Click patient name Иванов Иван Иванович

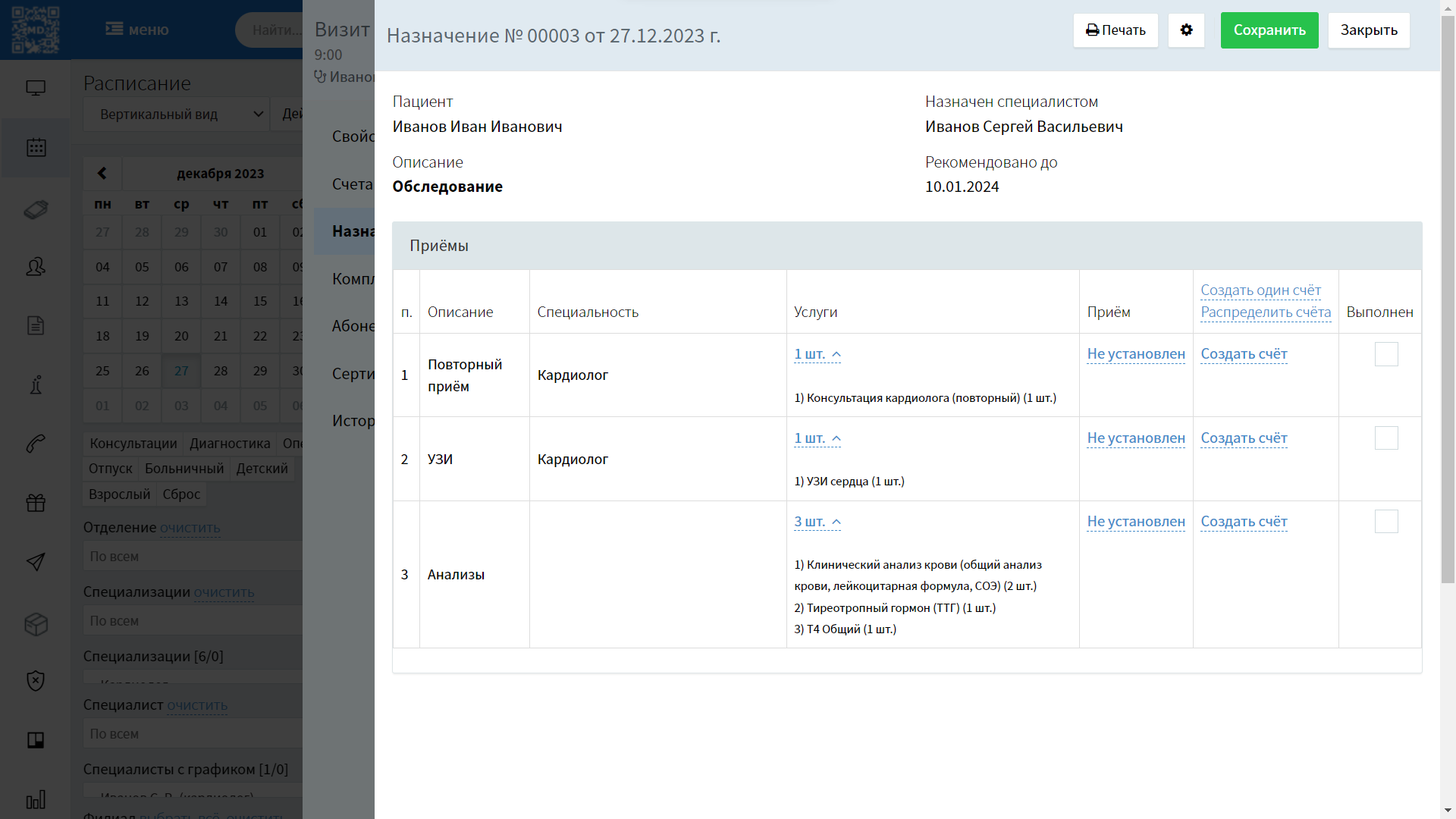pos(477,127)
